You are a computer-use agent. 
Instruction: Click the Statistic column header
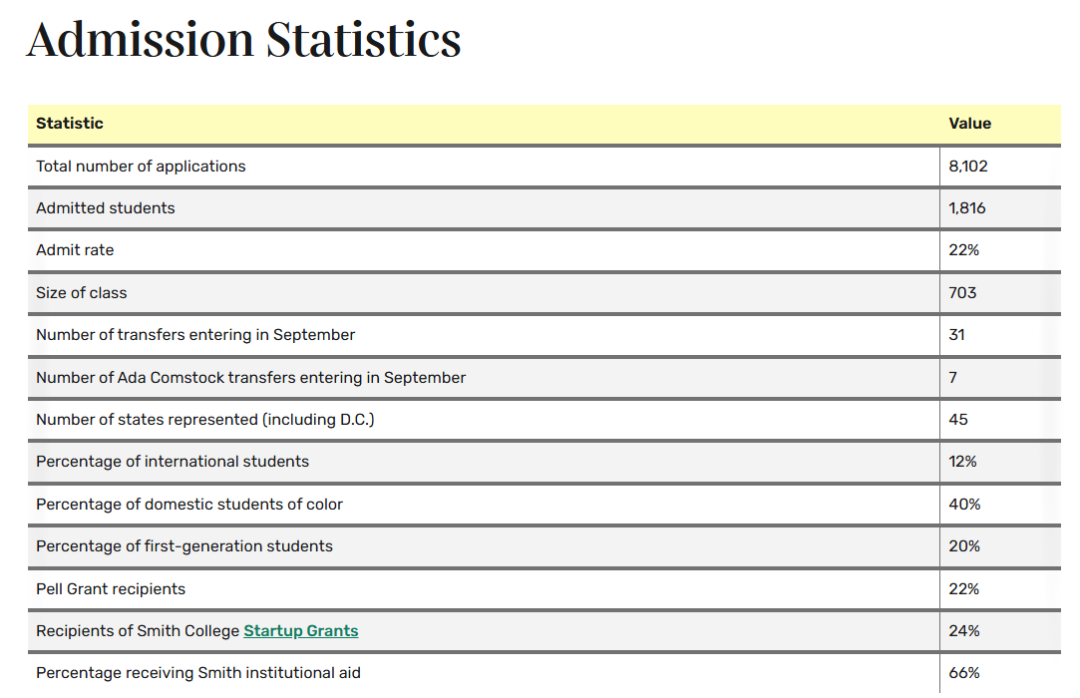click(x=70, y=124)
